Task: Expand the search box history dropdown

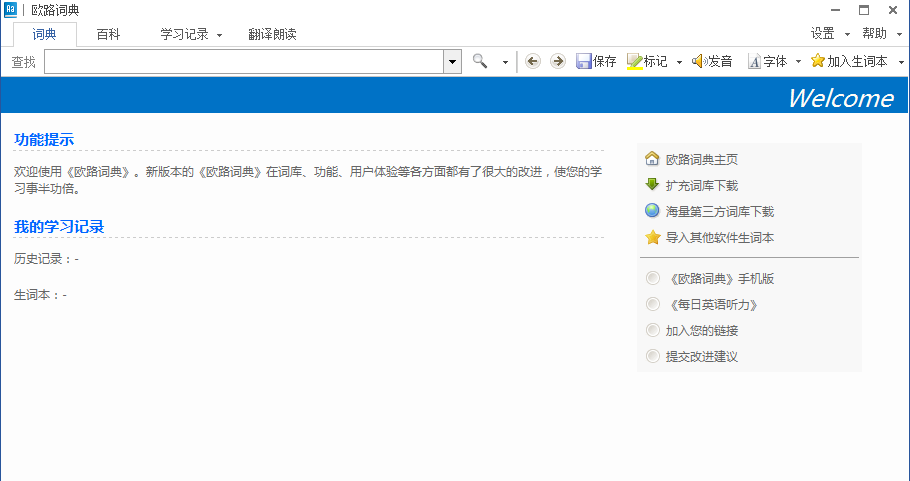Action: click(452, 62)
